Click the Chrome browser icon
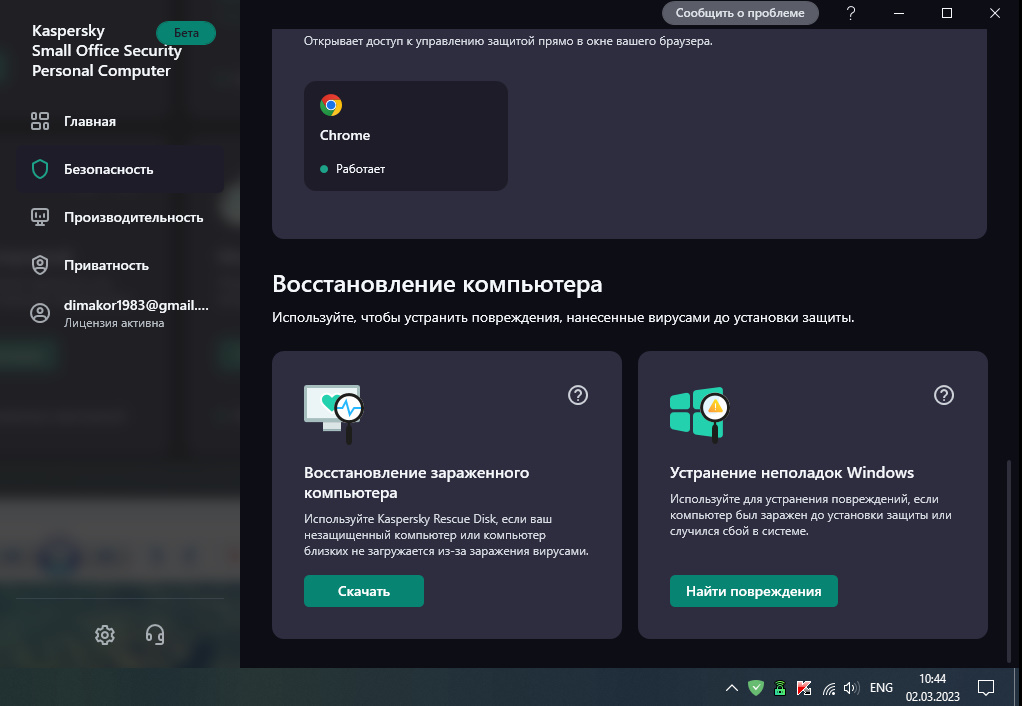Image resolution: width=1022 pixels, height=706 pixels. pos(331,105)
